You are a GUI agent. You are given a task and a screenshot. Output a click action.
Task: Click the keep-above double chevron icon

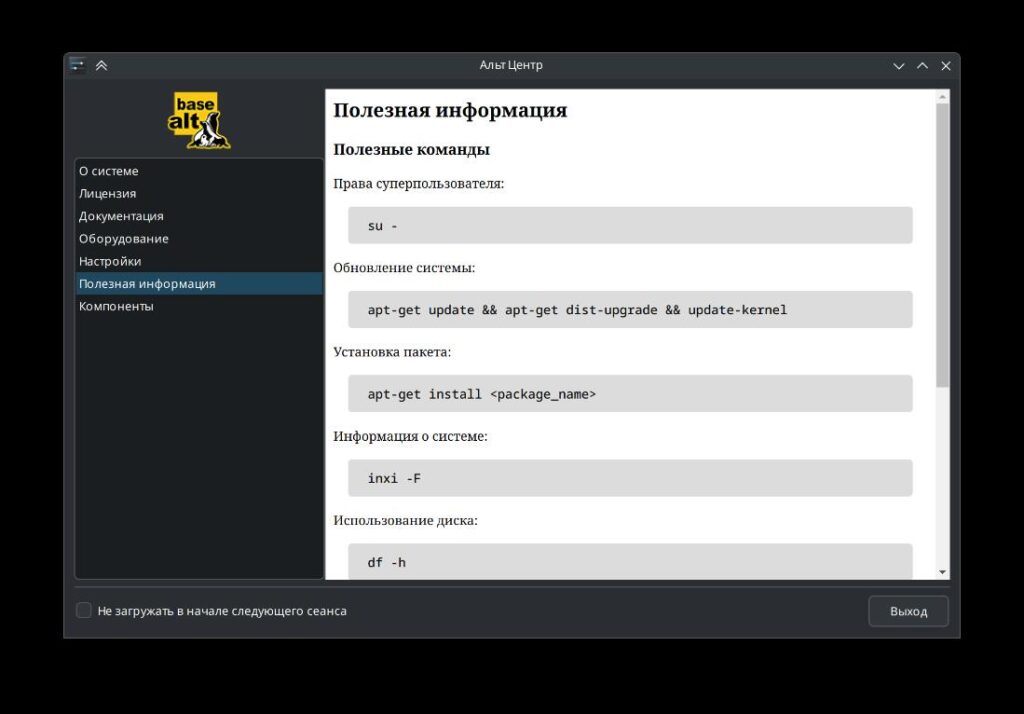[x=101, y=65]
